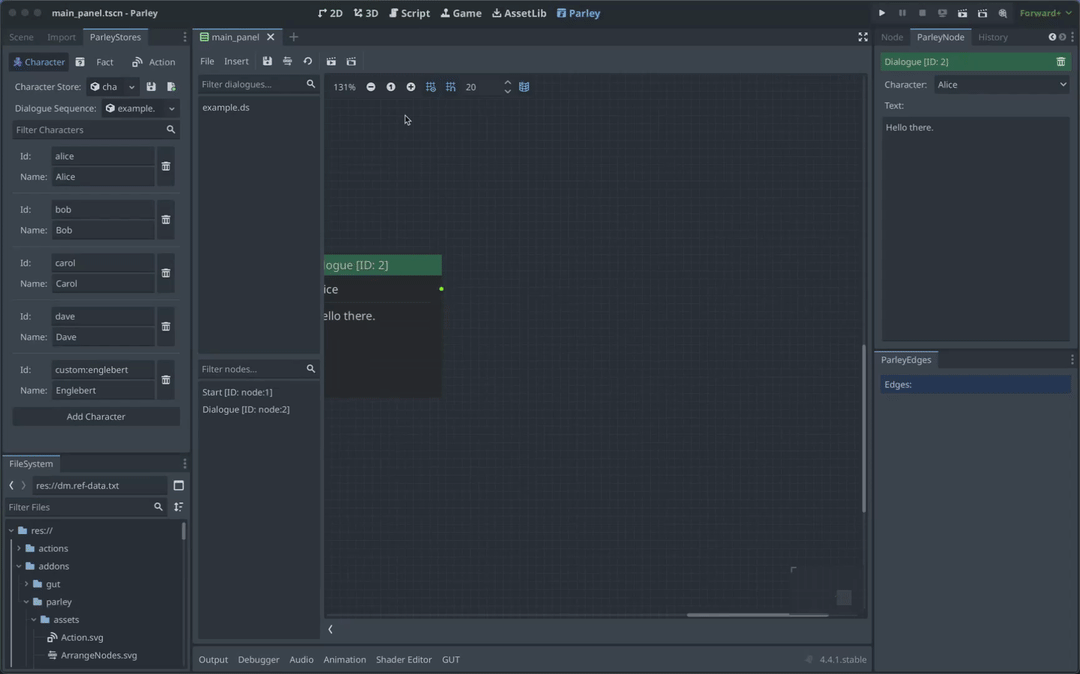Click the revert changes arrow icon in Parley toolbar
1080x674 pixels.
point(306,61)
